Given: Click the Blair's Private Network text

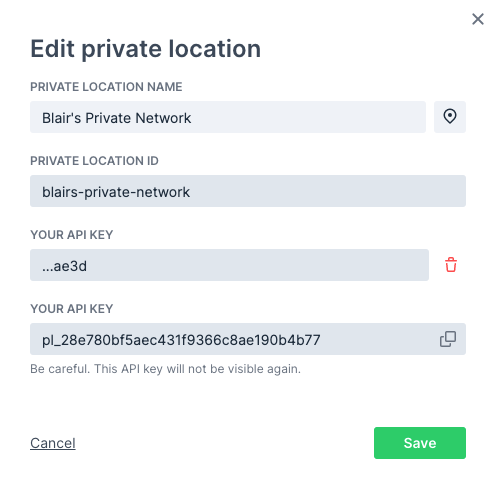Looking at the screenshot, I should point(116,118).
